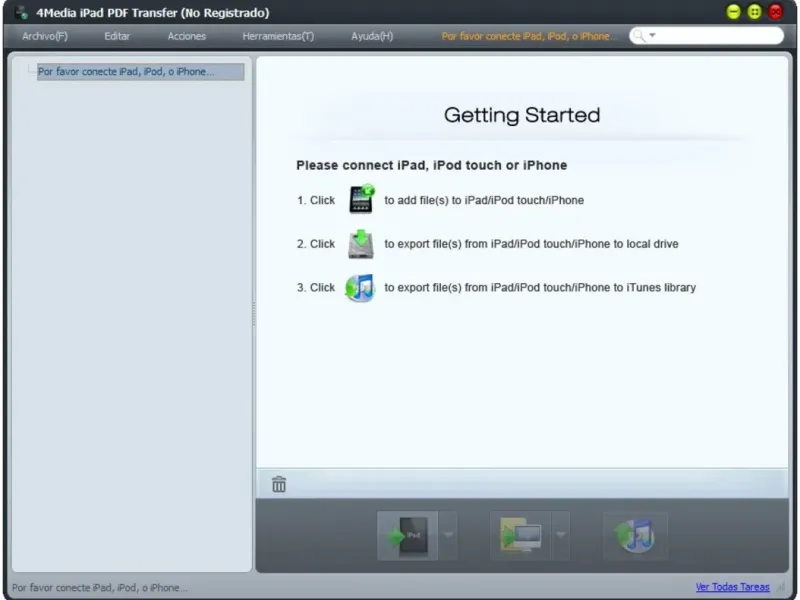Click 'Please connect iPad, iPod touch or iPhone' text

click(x=432, y=165)
